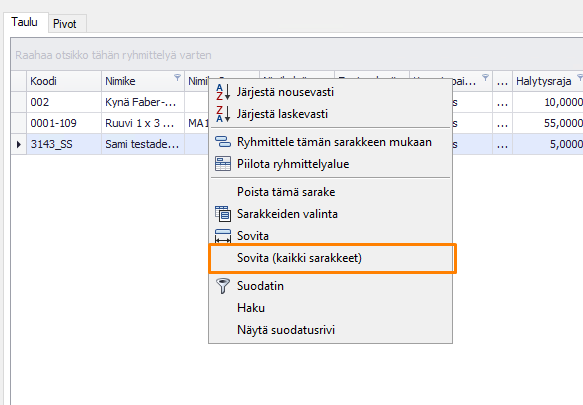This screenshot has width=583, height=405.
Task: Click the Nimike column header
Action: 143,81
